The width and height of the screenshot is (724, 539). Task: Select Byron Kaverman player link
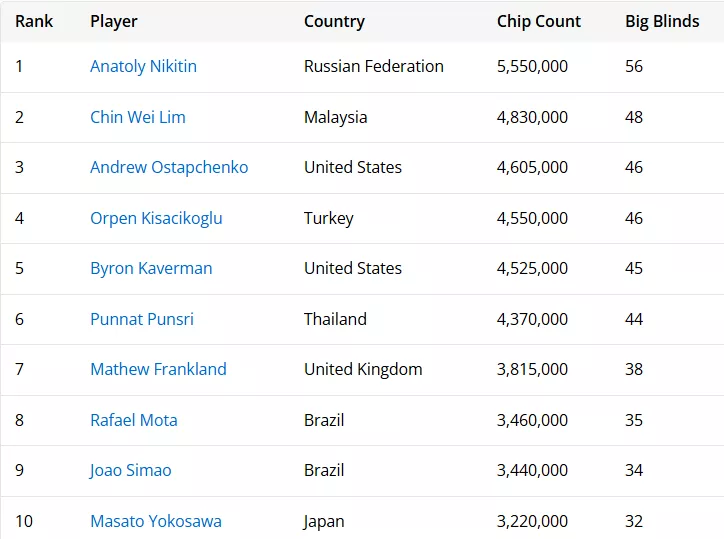[x=151, y=268]
